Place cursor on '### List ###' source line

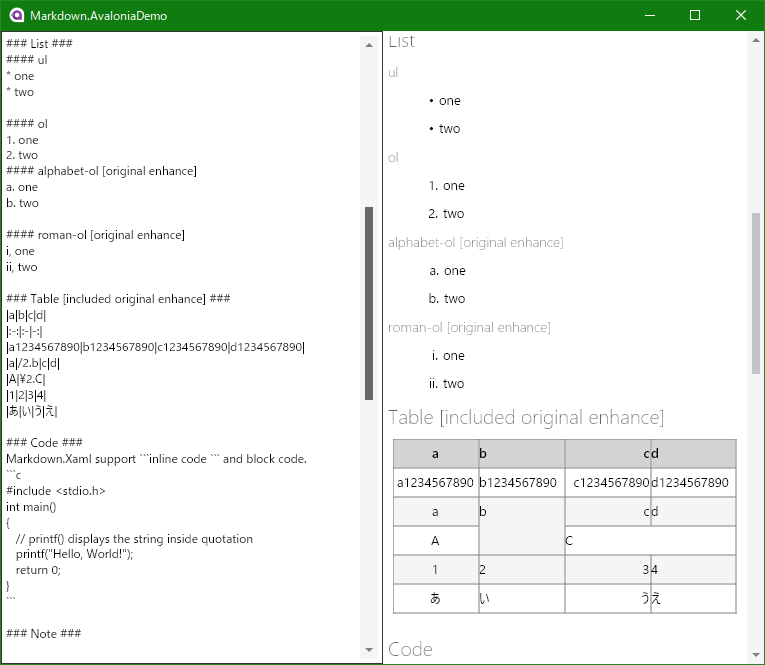[39, 44]
